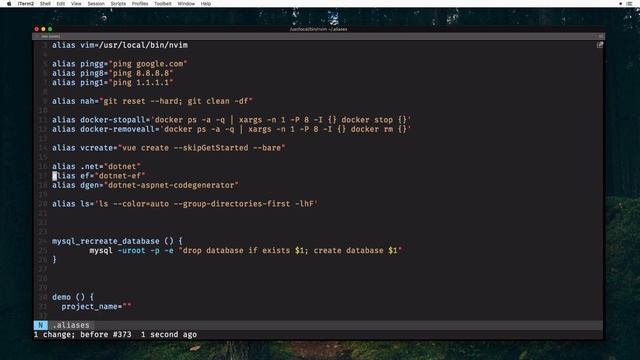Click the alias docker-stopall line
640x360 pixels.
click(x=231, y=120)
